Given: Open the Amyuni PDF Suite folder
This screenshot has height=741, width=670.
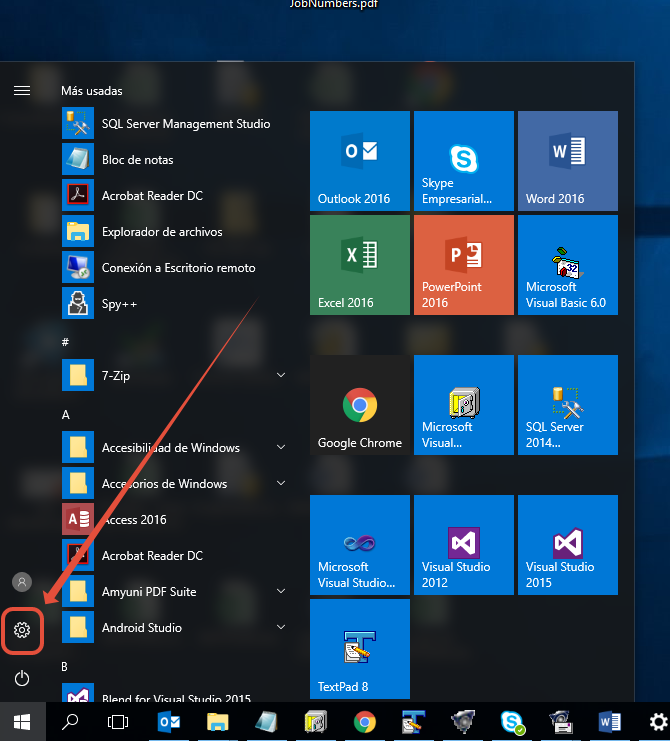Looking at the screenshot, I should [x=176, y=591].
